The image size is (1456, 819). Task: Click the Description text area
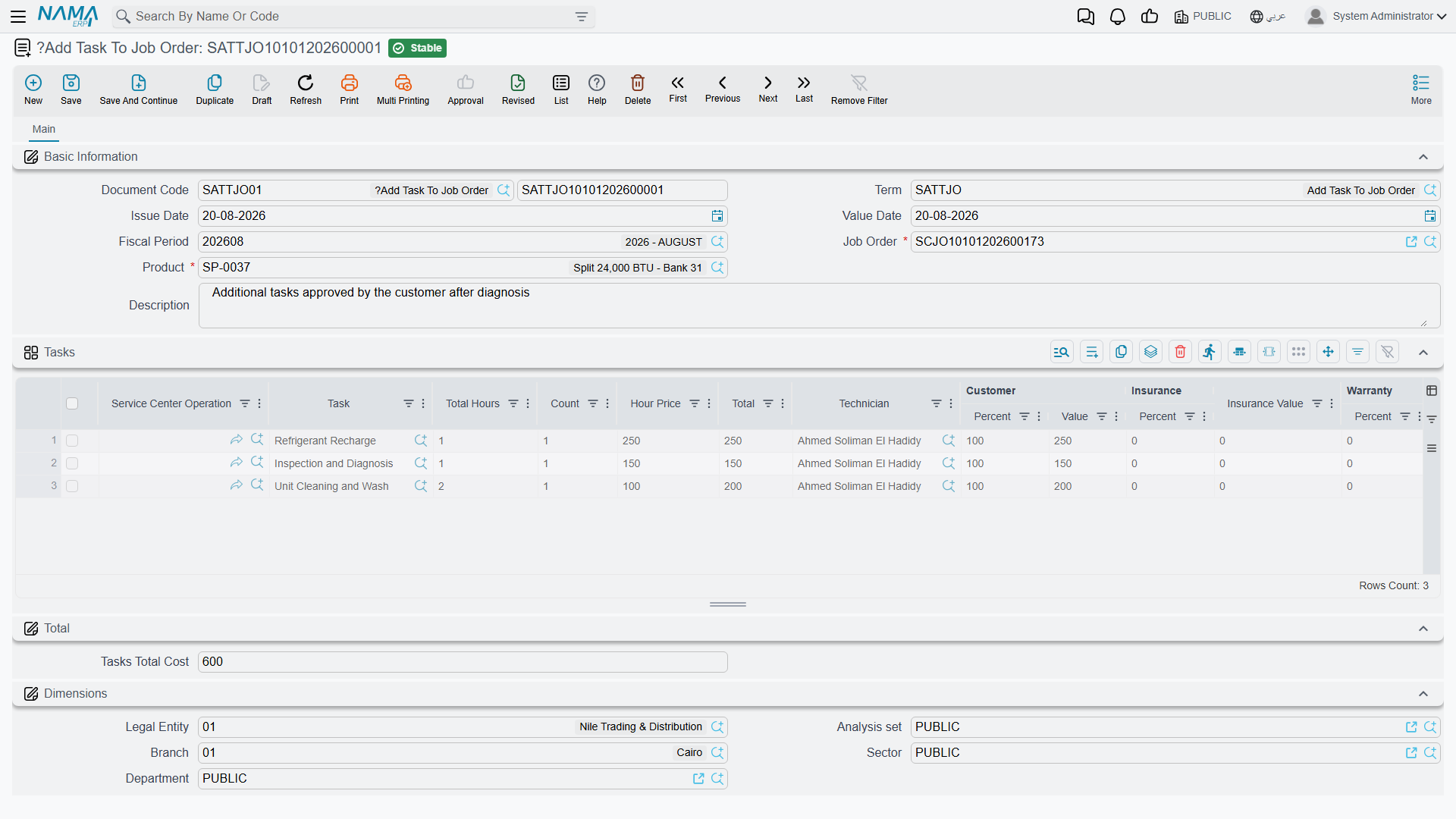(819, 306)
